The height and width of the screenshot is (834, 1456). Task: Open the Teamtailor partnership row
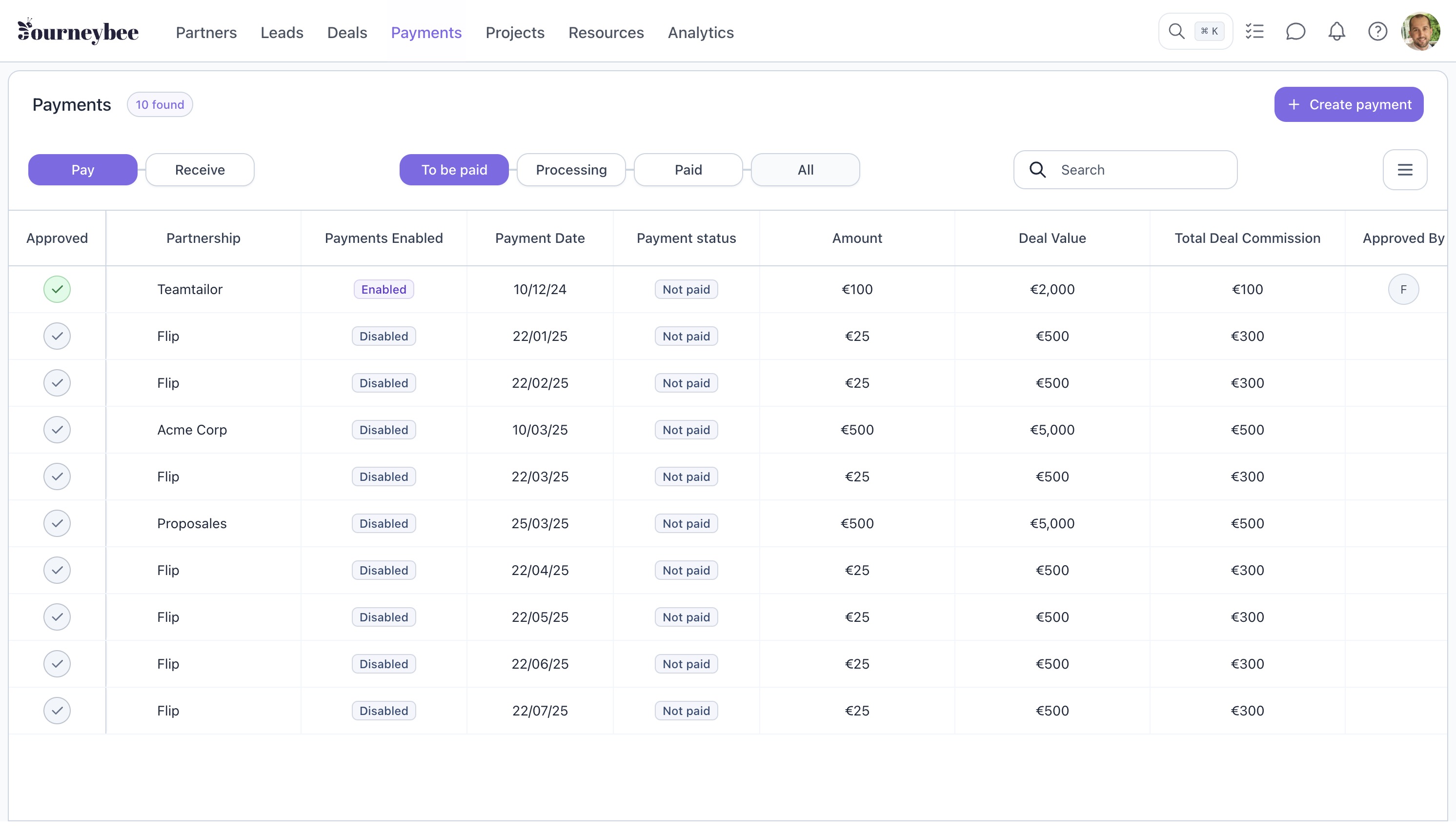coord(190,289)
